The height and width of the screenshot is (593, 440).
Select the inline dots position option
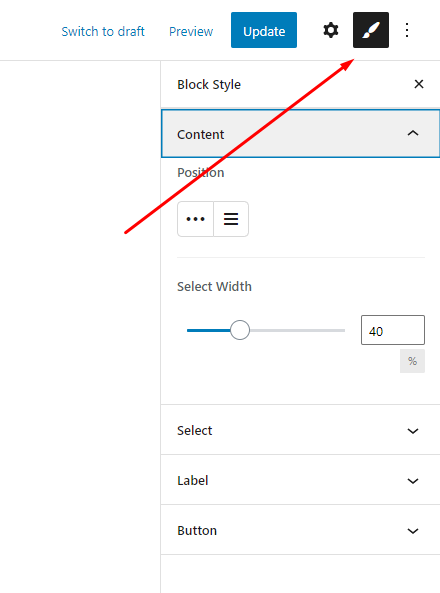195,219
